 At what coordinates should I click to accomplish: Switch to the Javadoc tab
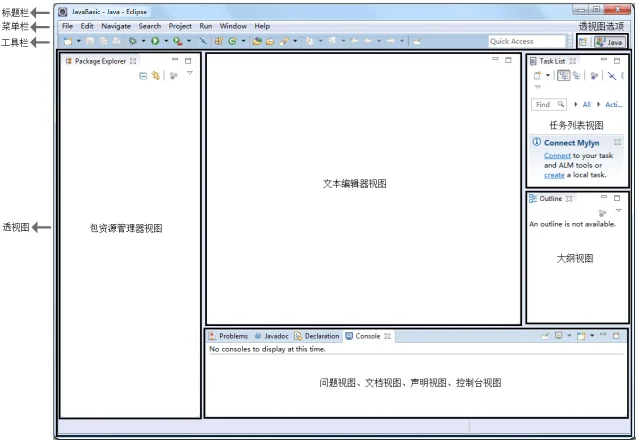271,336
